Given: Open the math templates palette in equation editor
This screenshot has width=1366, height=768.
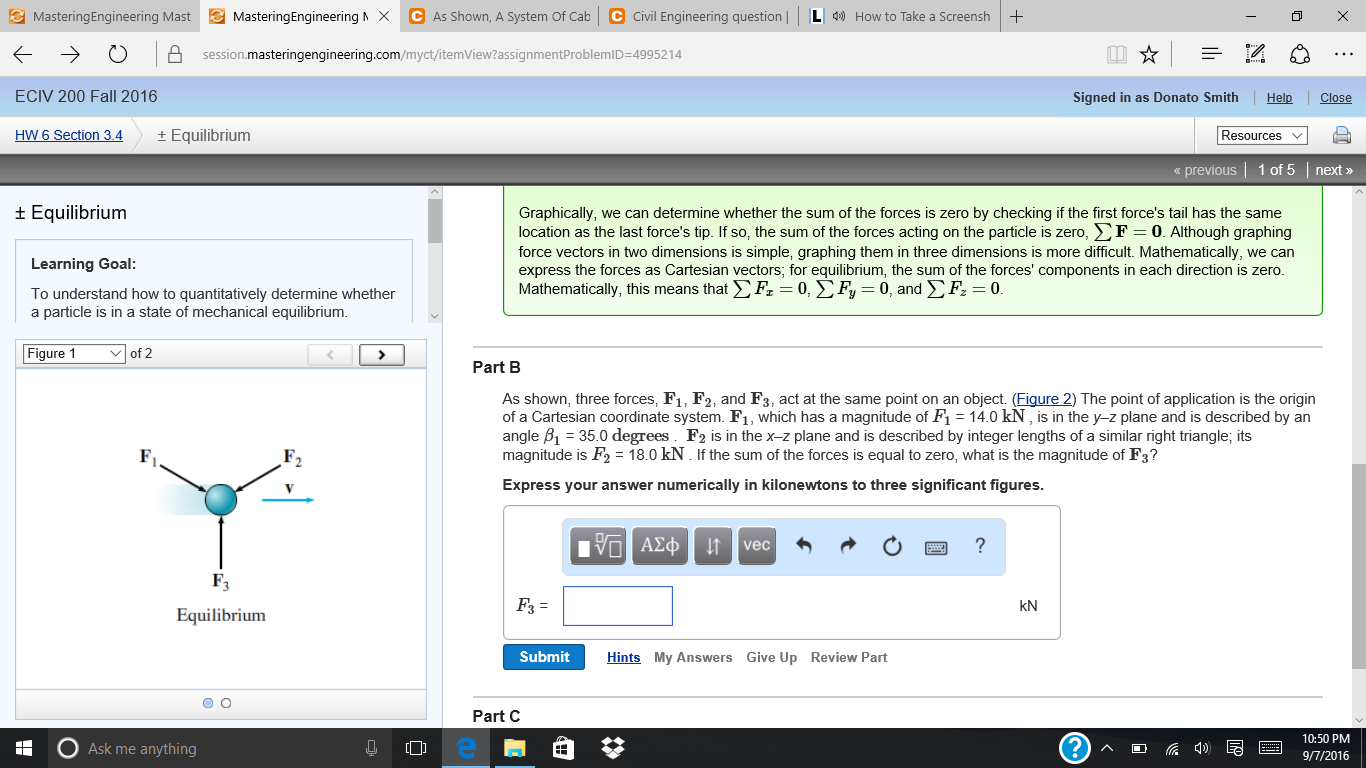Looking at the screenshot, I should click(x=596, y=546).
